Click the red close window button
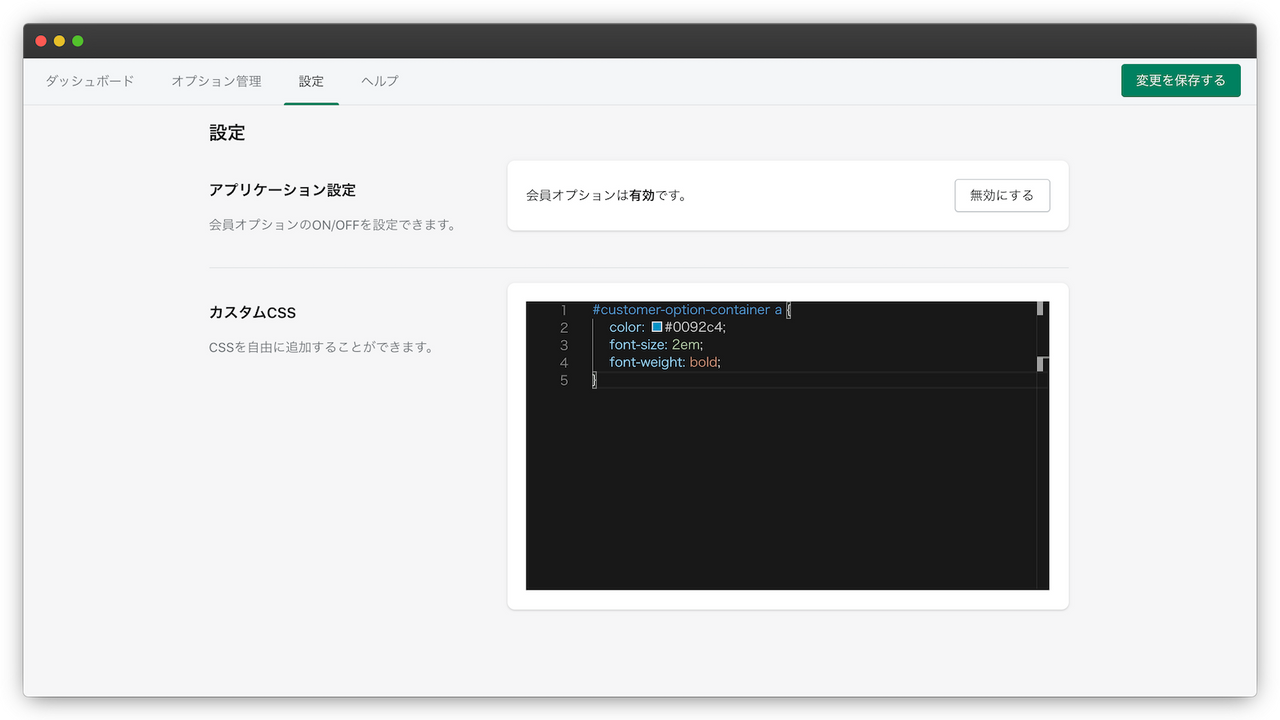This screenshot has height=720, width=1280. [41, 41]
